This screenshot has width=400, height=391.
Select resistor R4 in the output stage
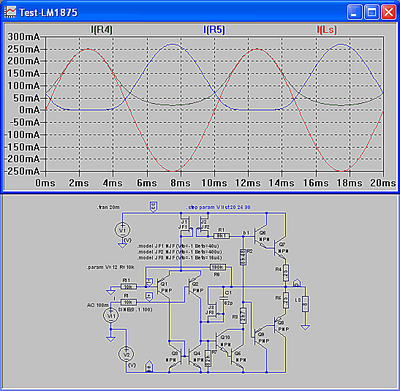286,273
